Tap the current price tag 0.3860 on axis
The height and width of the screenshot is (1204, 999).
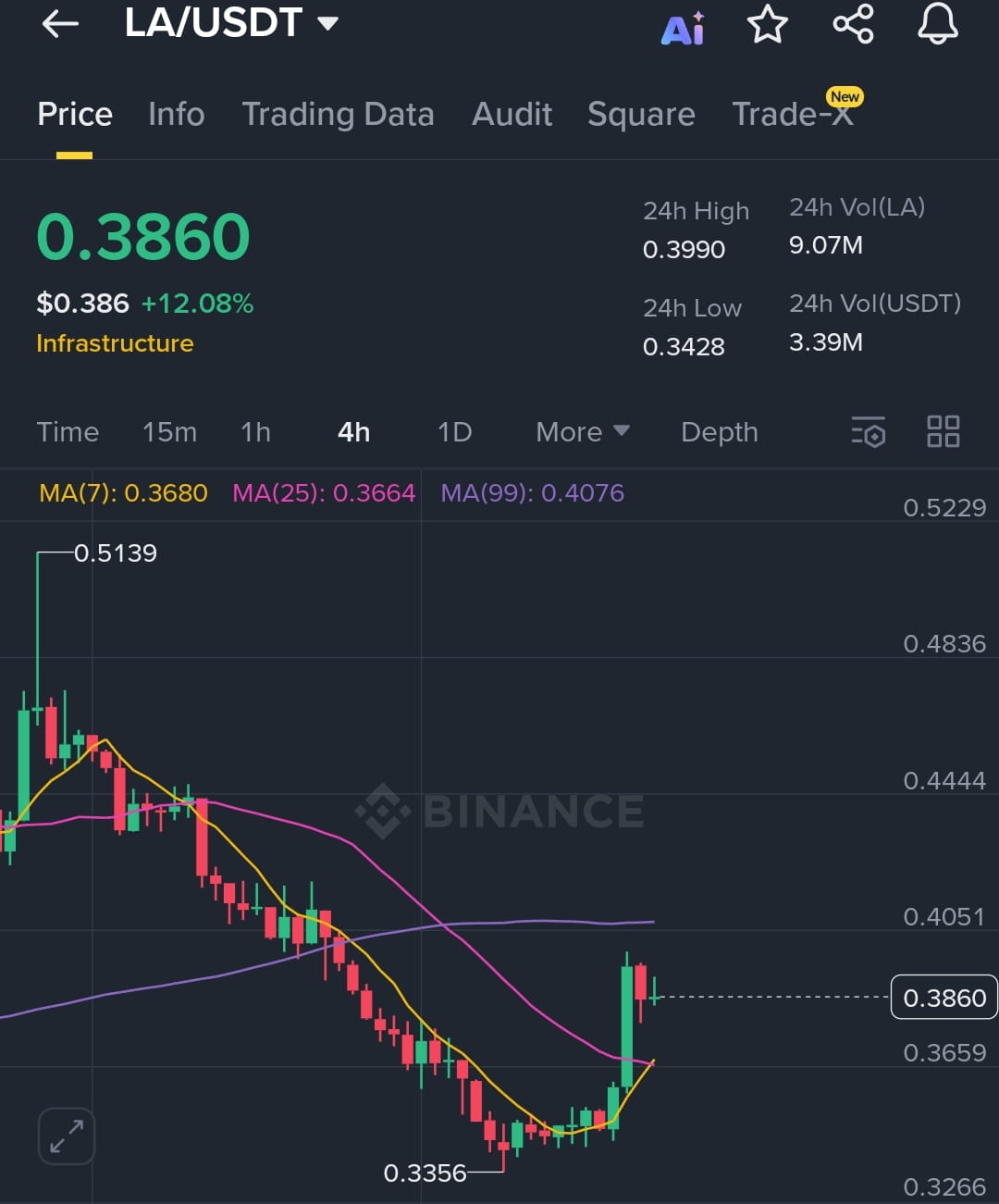tap(944, 998)
